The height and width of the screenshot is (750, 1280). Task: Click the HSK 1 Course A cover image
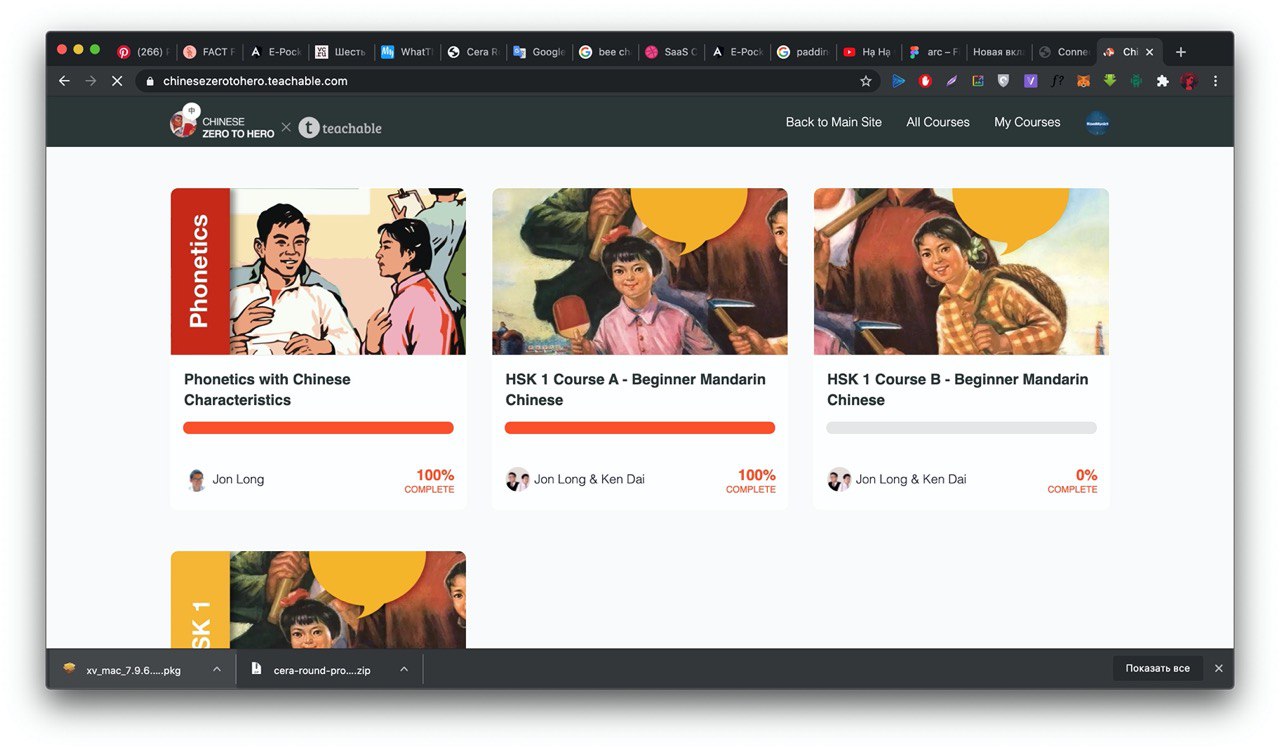[640, 271]
